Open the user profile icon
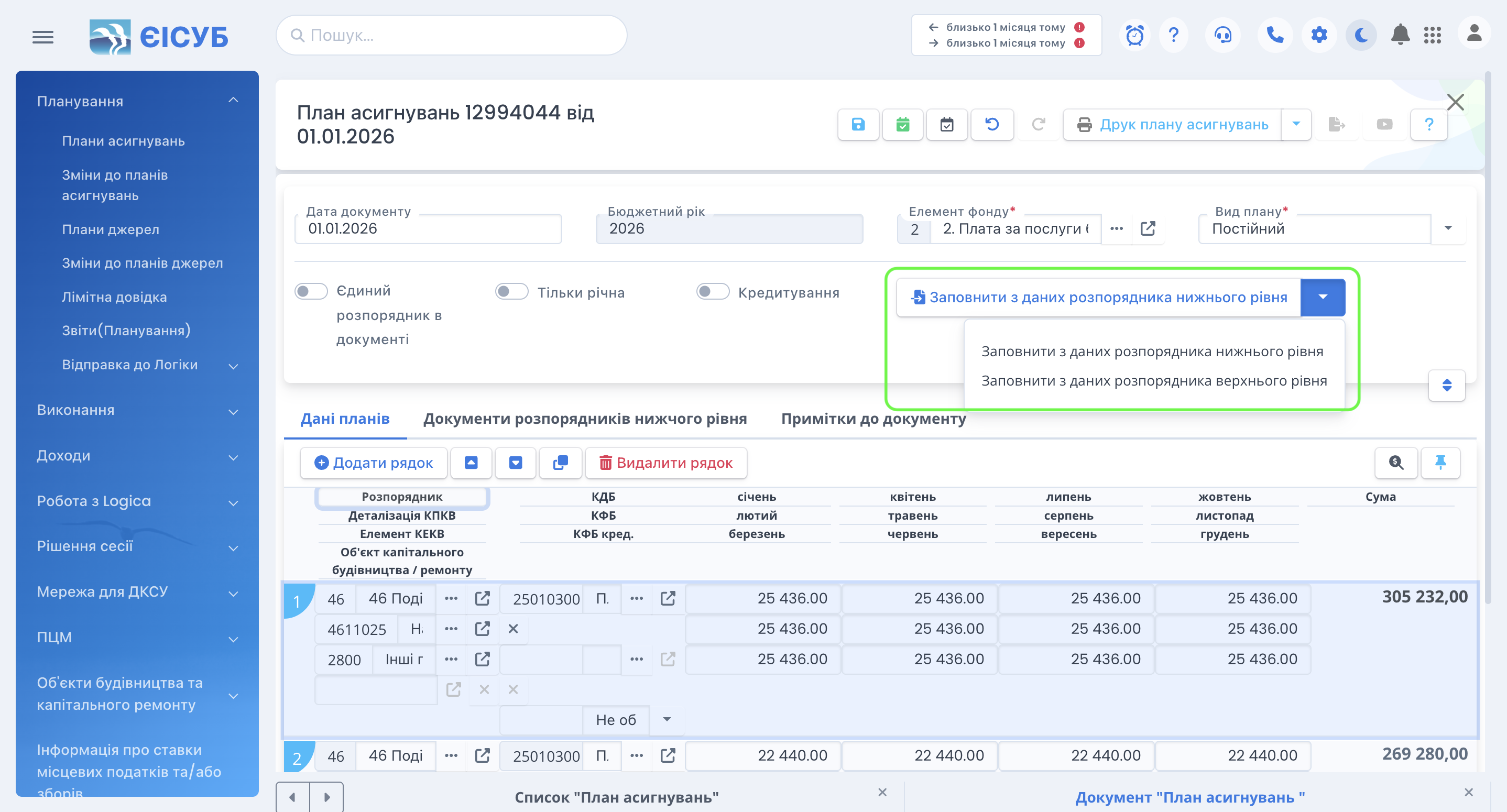Viewport: 1507px width, 812px height. click(x=1473, y=34)
